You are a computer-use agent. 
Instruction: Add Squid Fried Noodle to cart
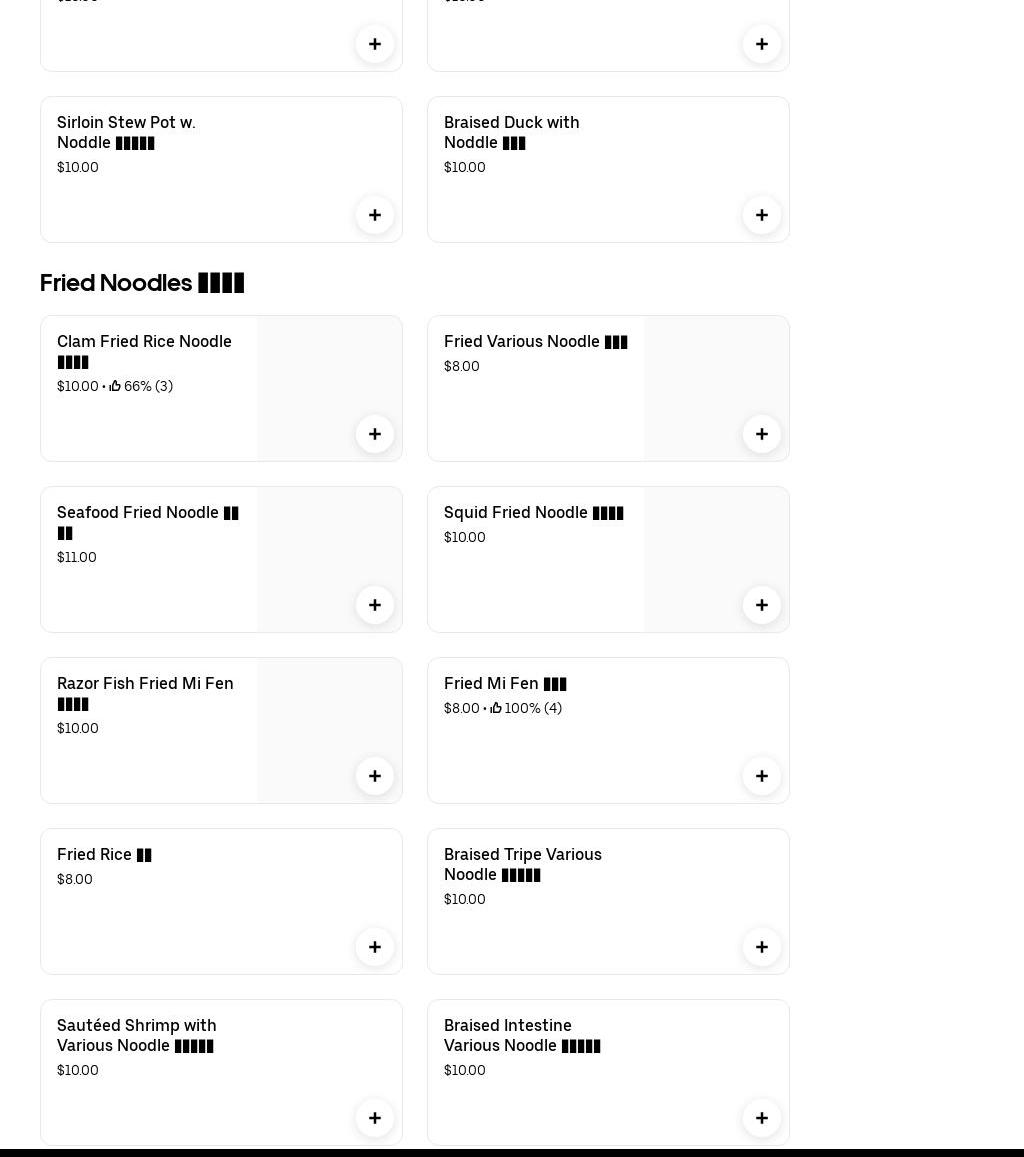(x=762, y=605)
